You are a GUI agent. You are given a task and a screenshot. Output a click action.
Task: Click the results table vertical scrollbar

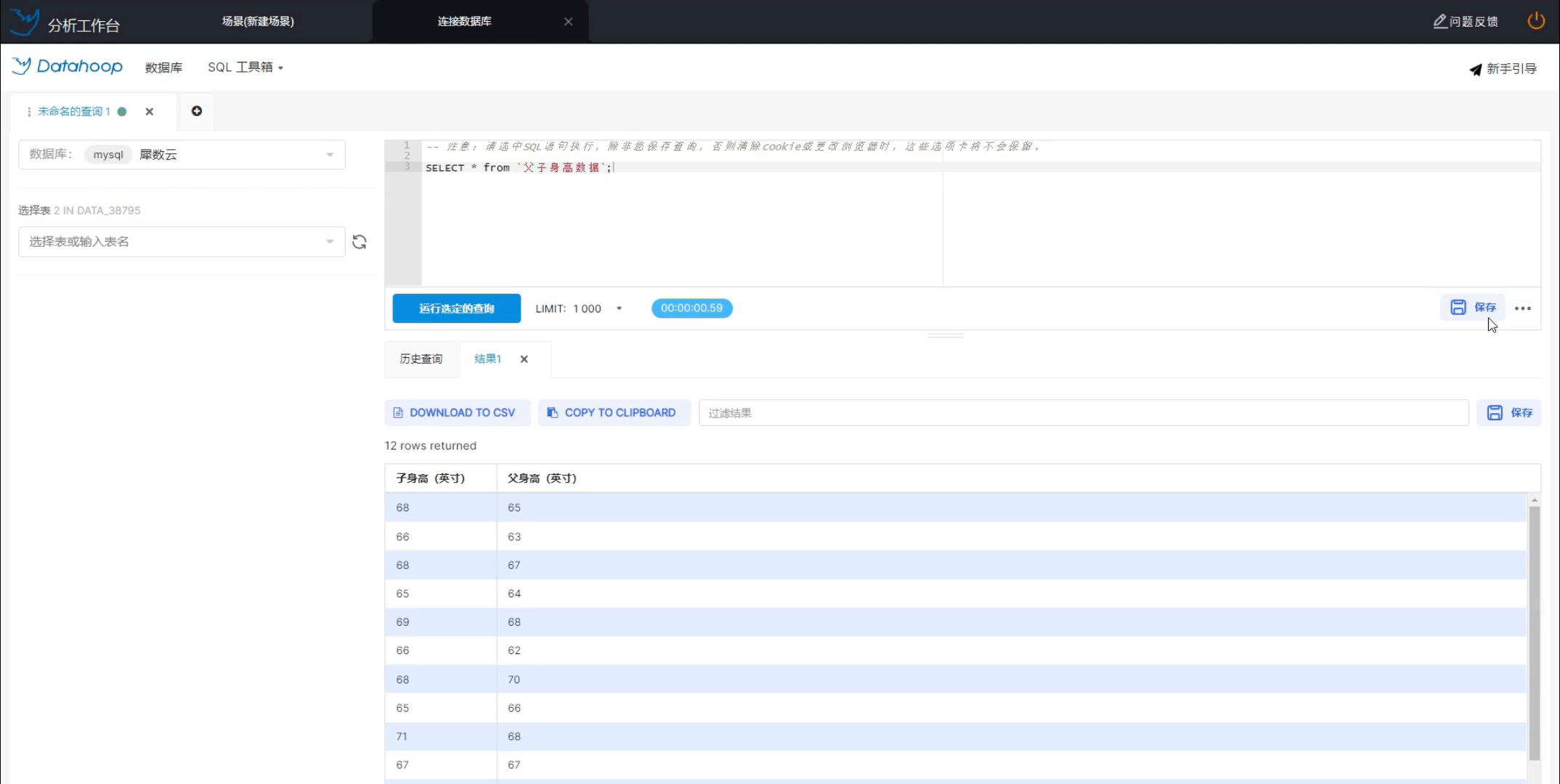1534,633
